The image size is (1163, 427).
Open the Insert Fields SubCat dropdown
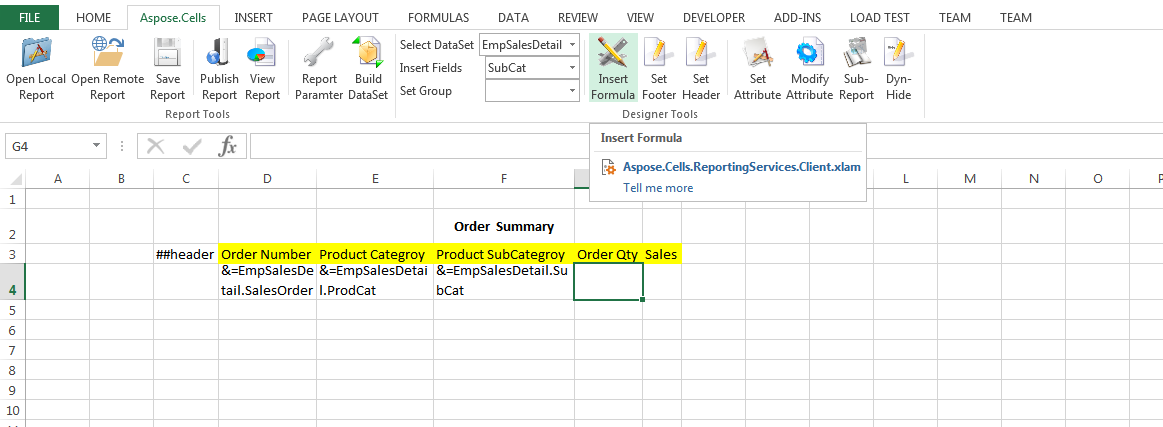[x=572, y=68]
